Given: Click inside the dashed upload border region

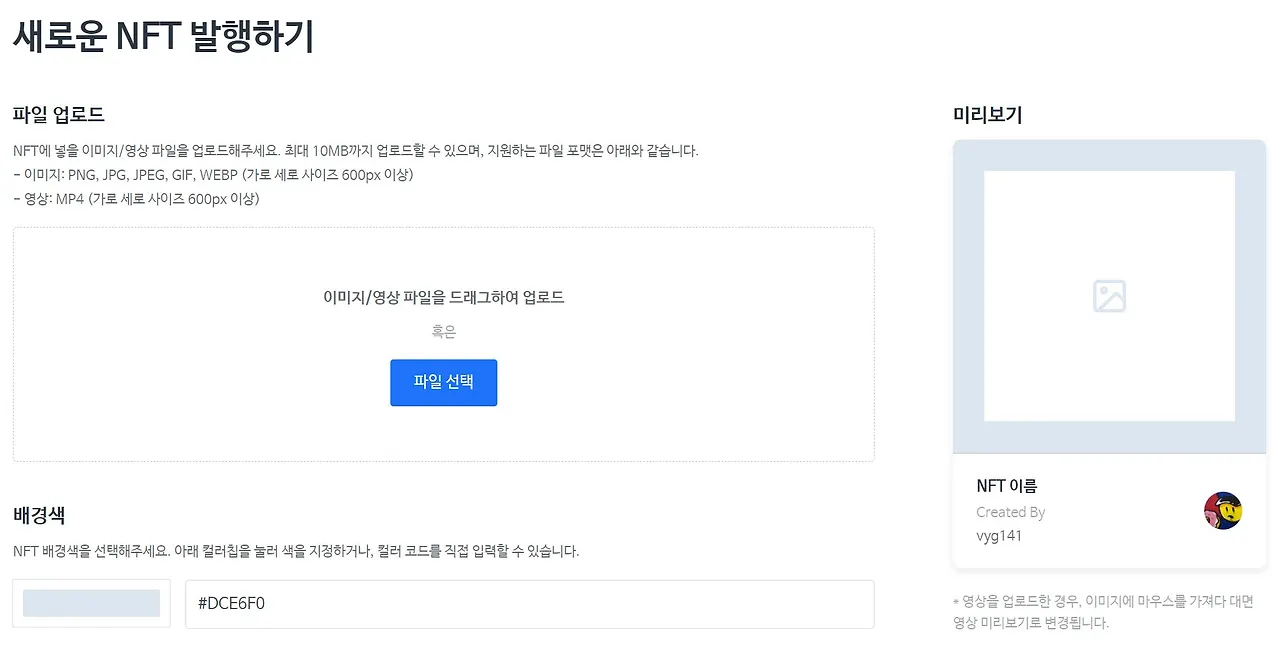Looking at the screenshot, I should (x=443, y=340).
